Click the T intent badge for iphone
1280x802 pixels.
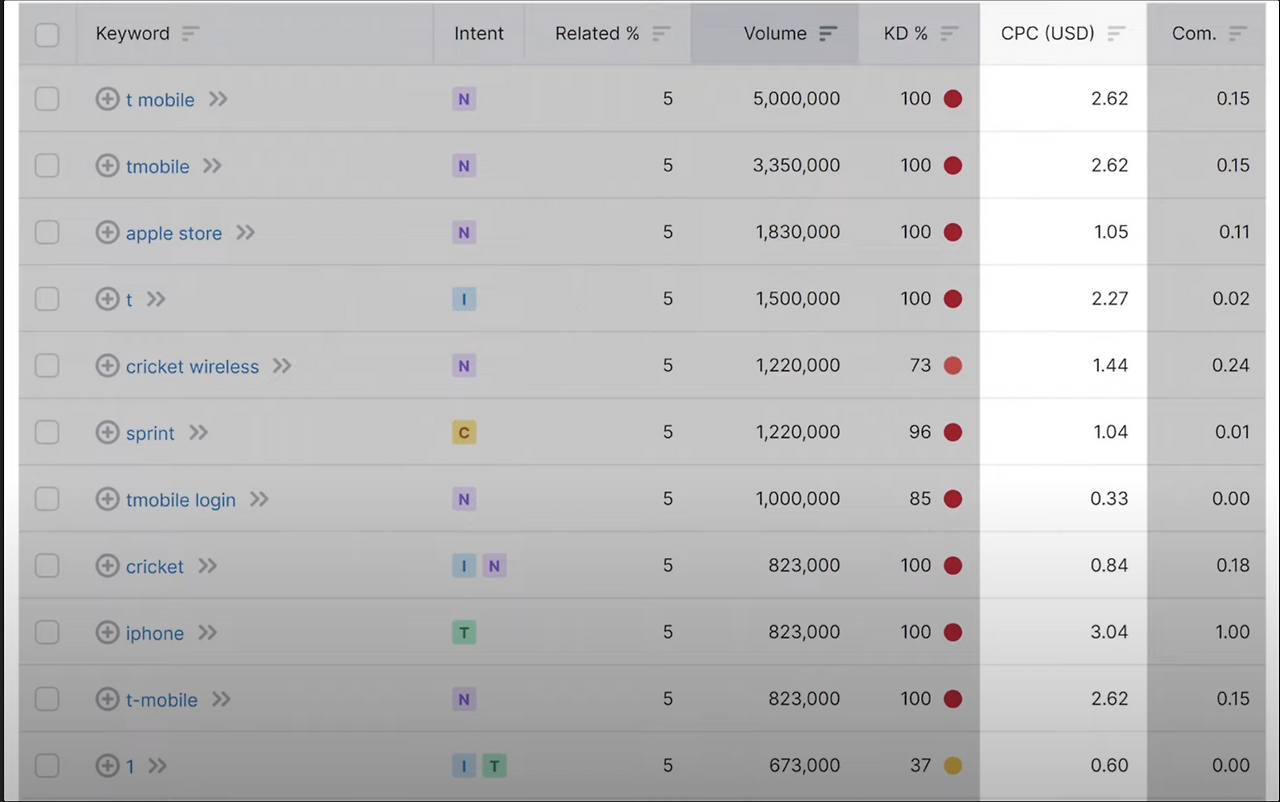click(x=463, y=632)
